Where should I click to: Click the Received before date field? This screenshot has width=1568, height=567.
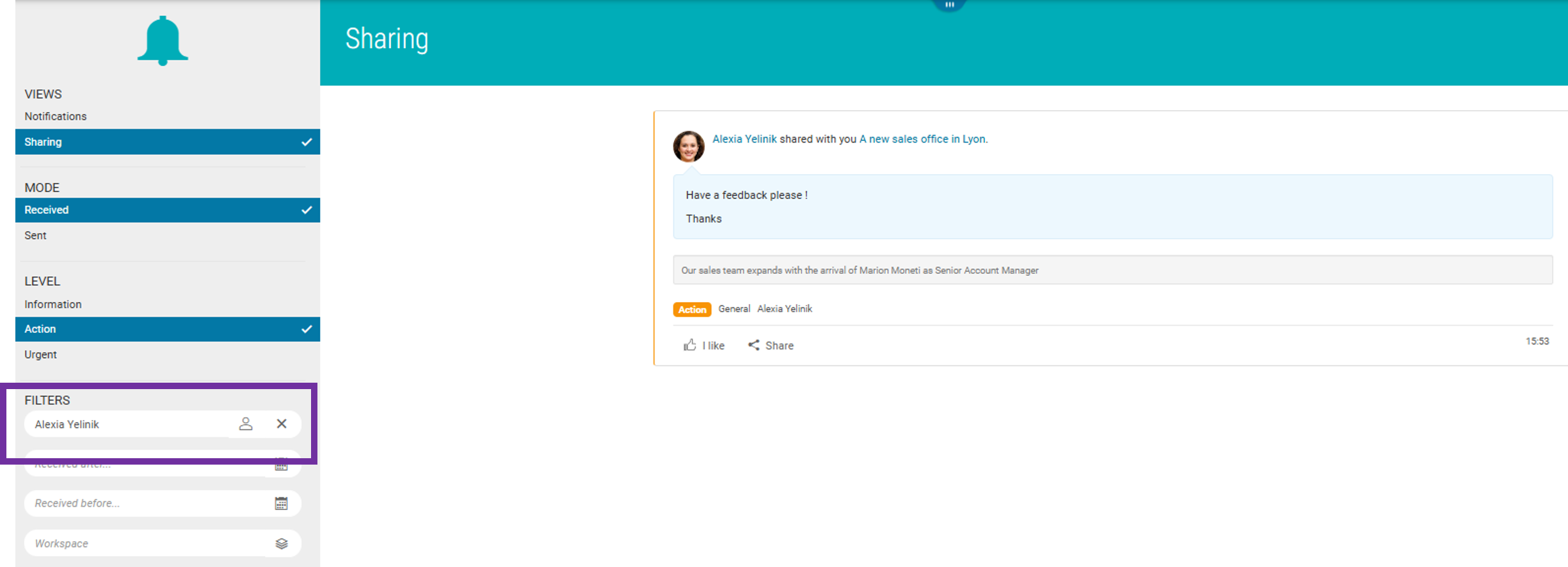coord(163,503)
